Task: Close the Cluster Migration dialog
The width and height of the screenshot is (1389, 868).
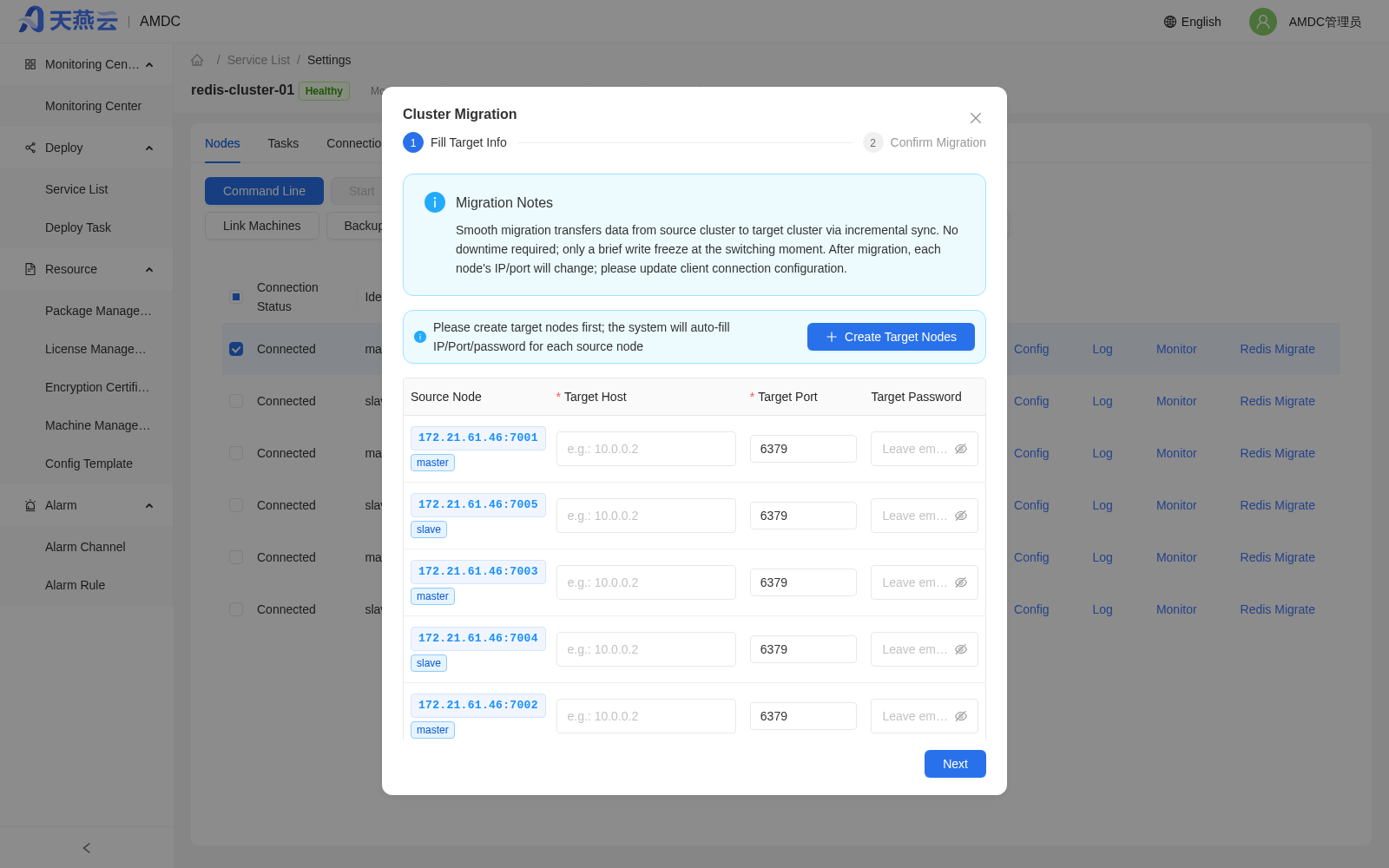Action: point(976,118)
